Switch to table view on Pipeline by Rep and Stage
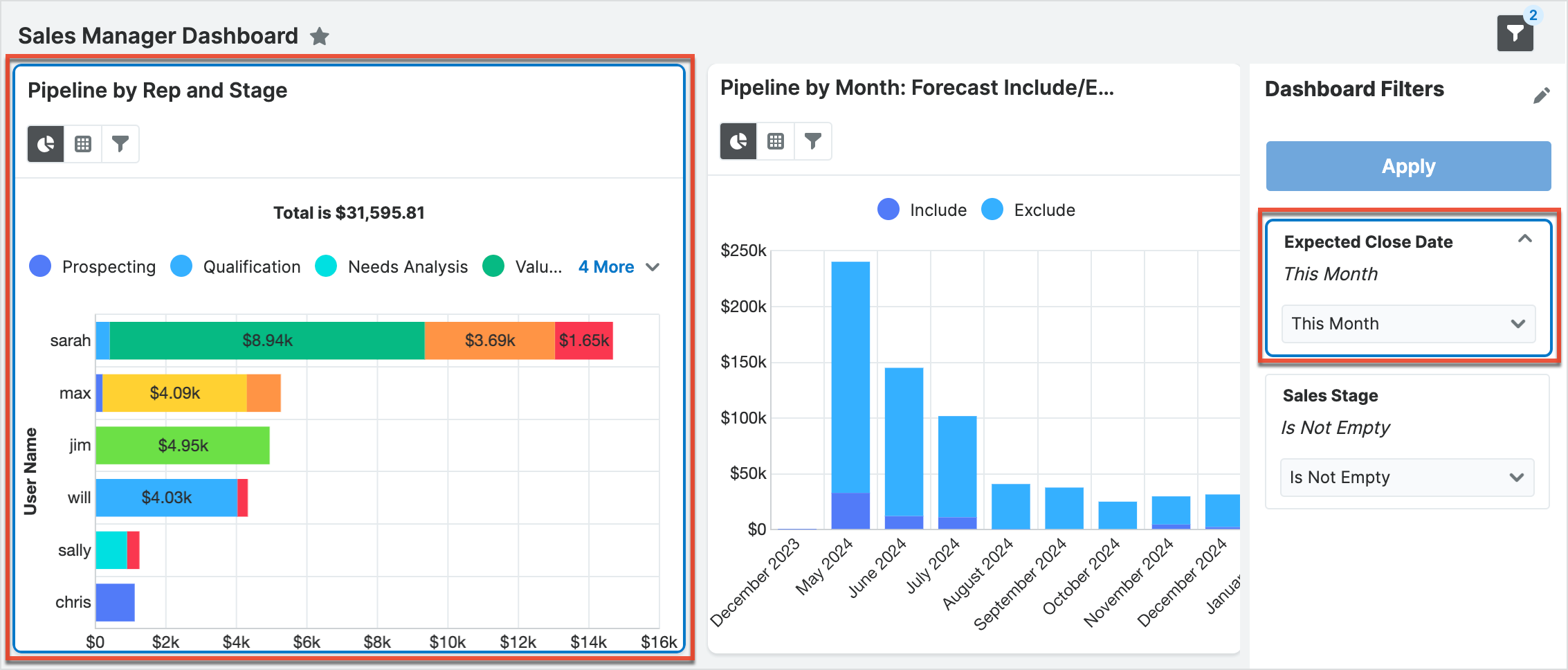The width and height of the screenshot is (1568, 670). click(83, 143)
